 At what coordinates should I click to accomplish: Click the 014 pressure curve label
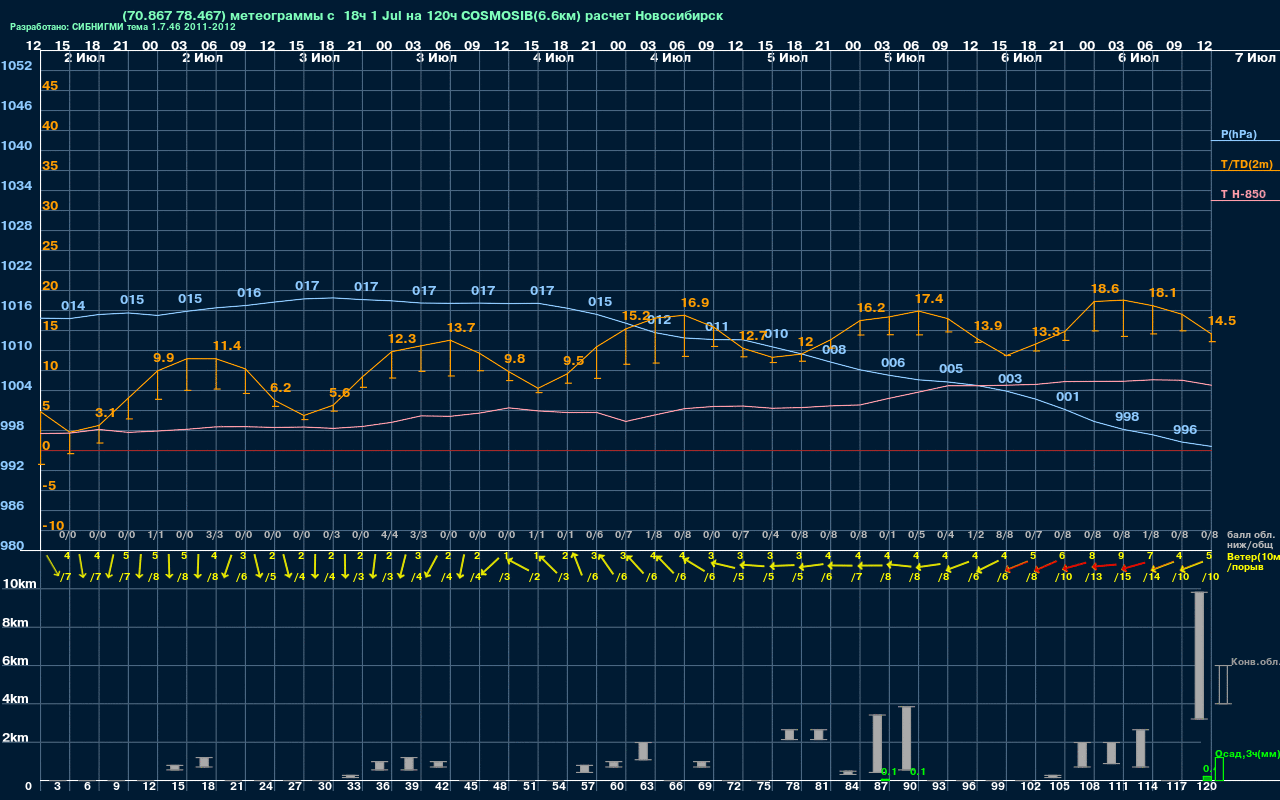coord(73,306)
